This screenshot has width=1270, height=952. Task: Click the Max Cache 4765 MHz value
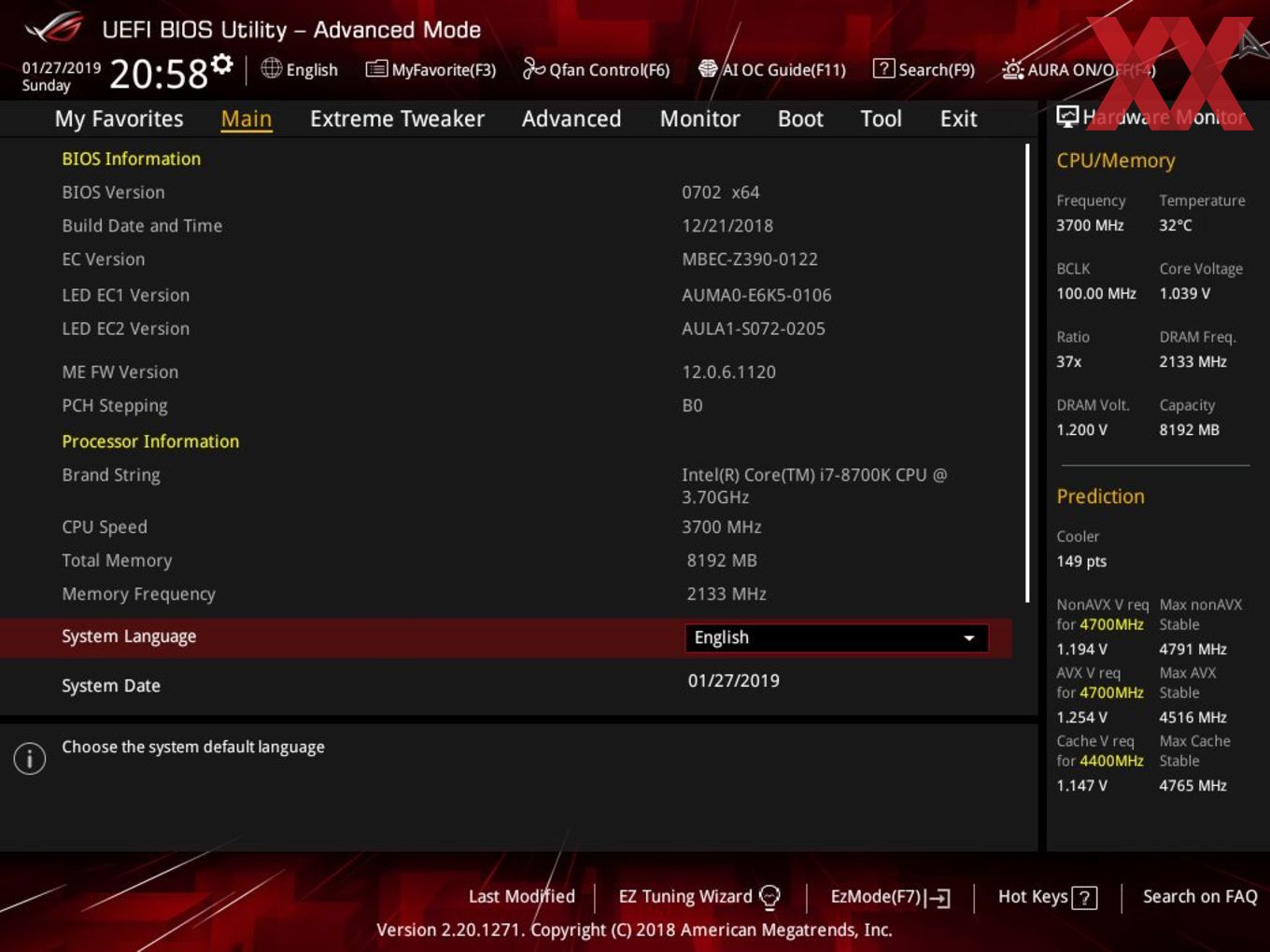pyautogui.click(x=1192, y=785)
